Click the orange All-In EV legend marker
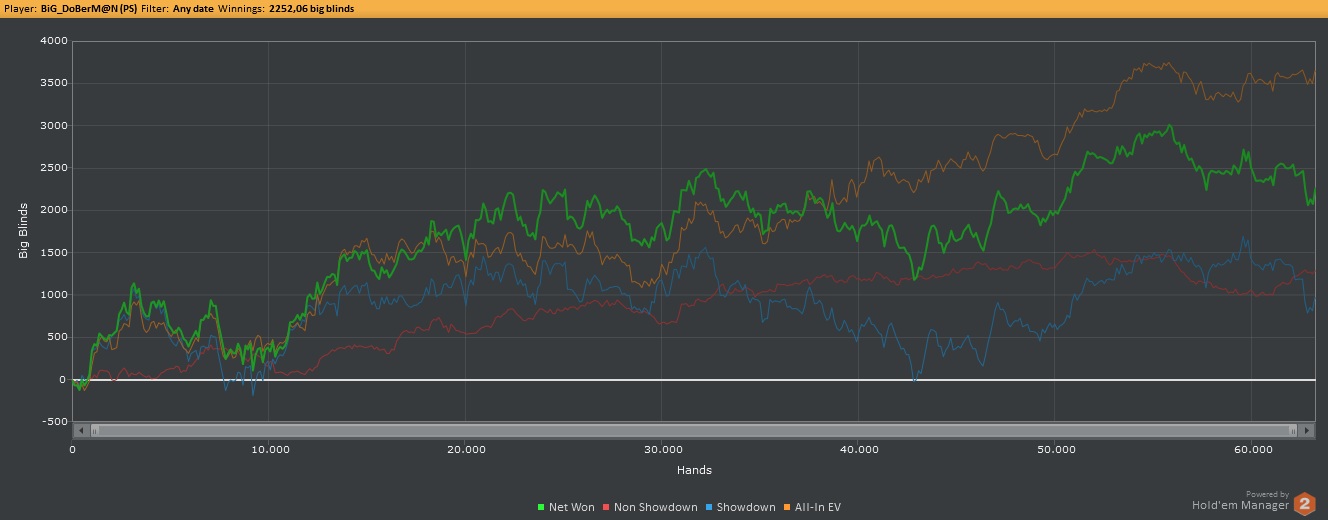1328x520 pixels. pos(786,508)
